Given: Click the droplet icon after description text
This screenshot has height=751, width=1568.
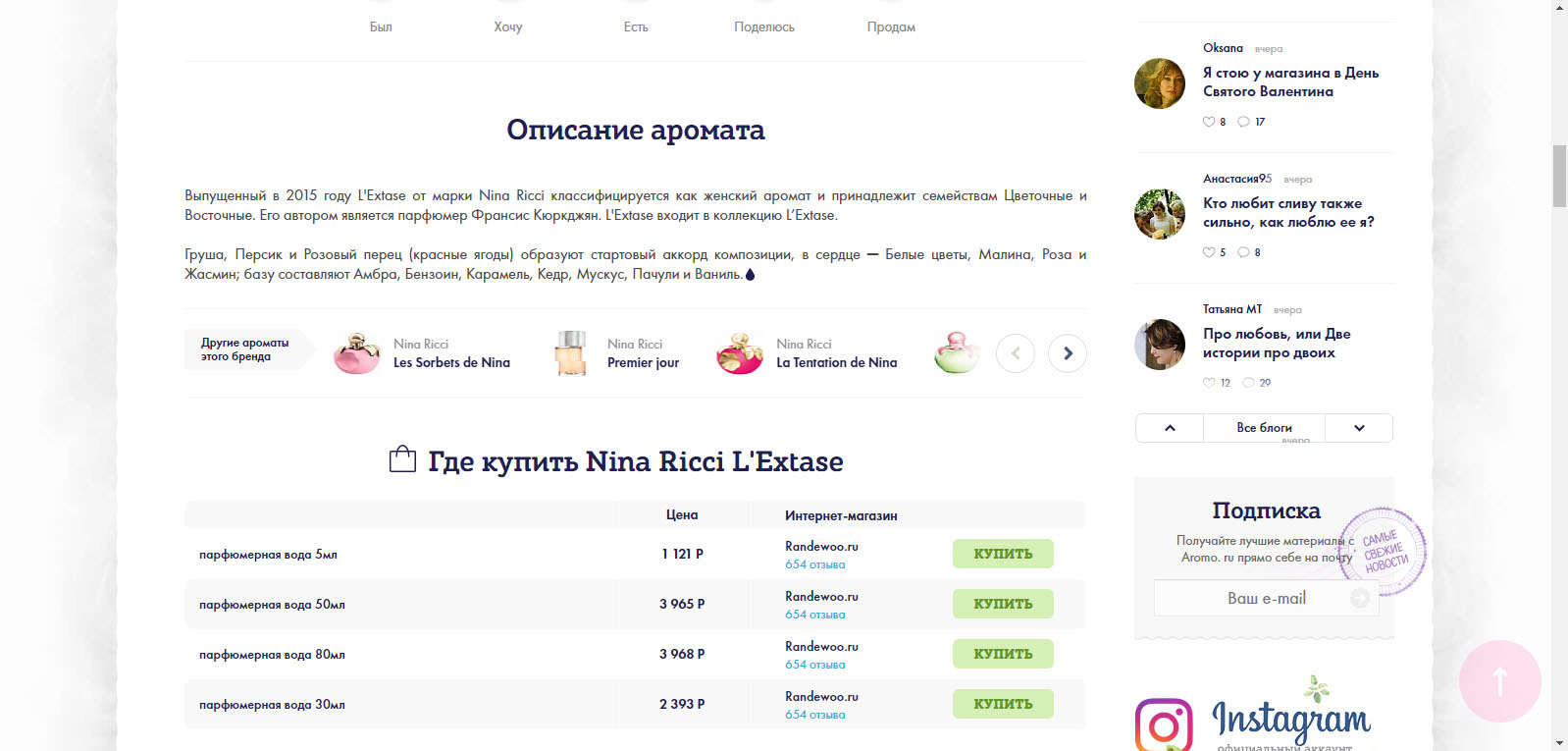Looking at the screenshot, I should tap(751, 275).
